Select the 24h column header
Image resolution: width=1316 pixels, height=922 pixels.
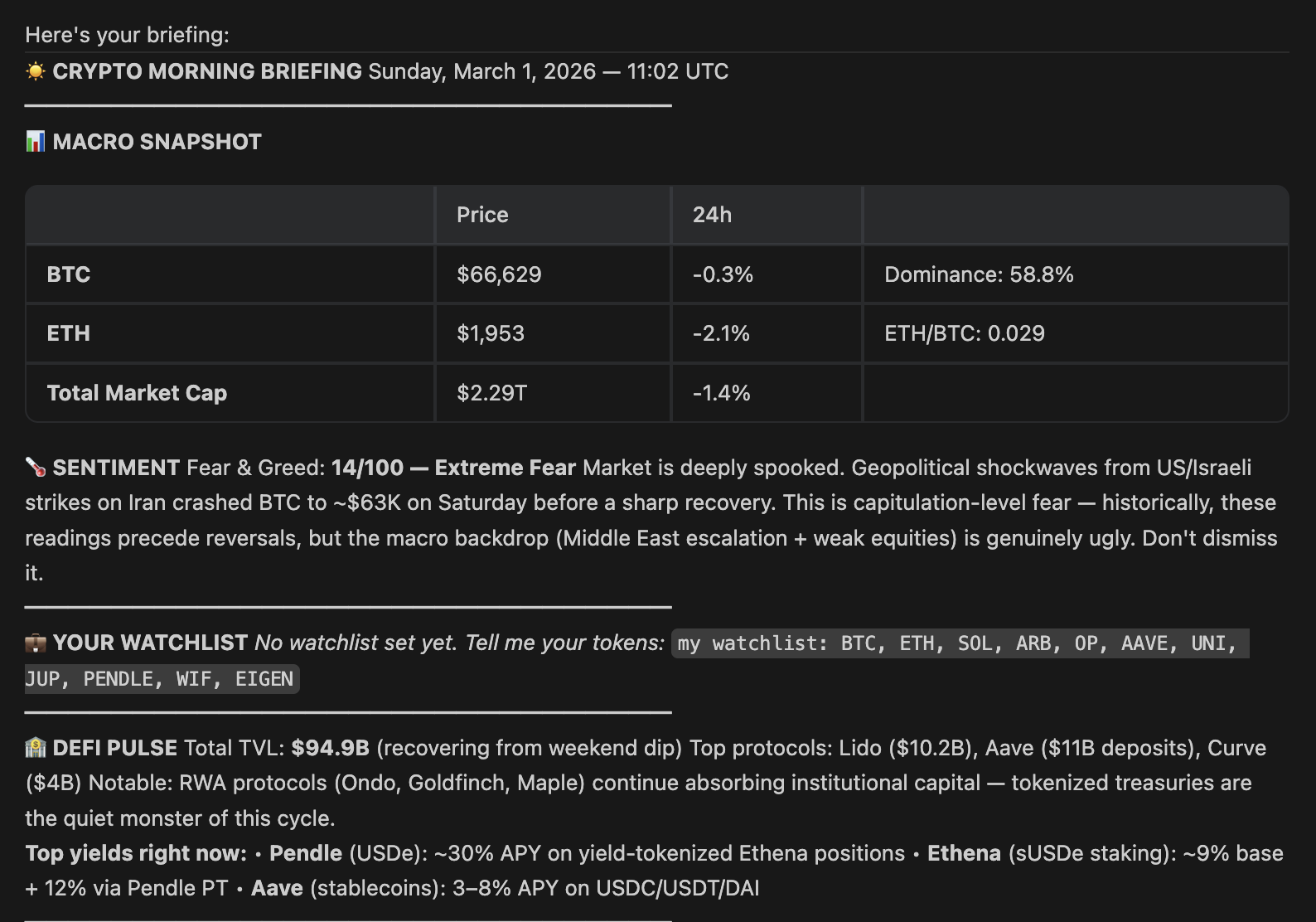tap(712, 215)
